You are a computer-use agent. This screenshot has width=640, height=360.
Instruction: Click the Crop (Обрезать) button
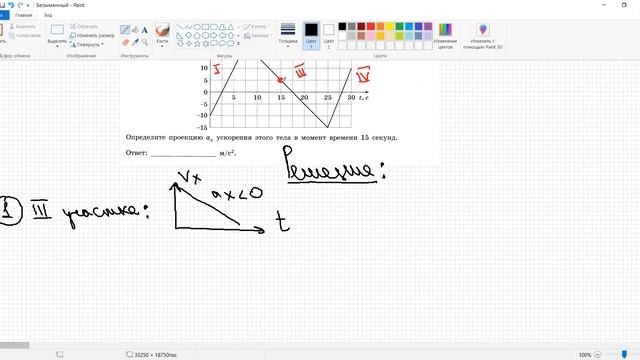[84, 27]
